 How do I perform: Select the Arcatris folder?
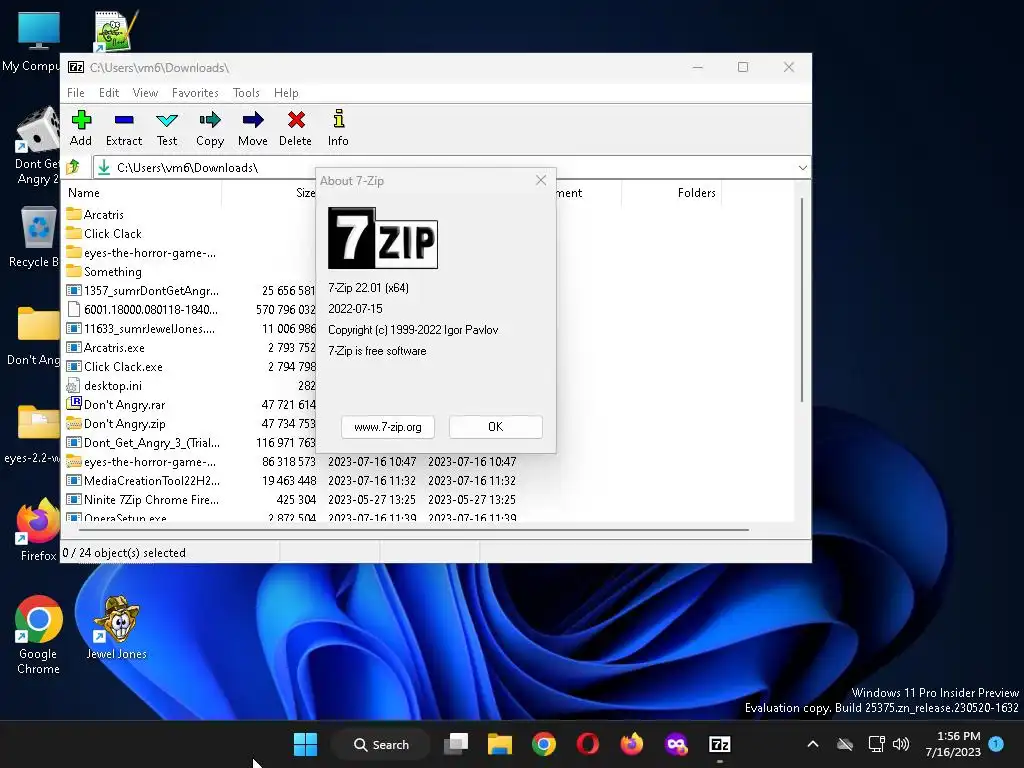click(x=103, y=214)
